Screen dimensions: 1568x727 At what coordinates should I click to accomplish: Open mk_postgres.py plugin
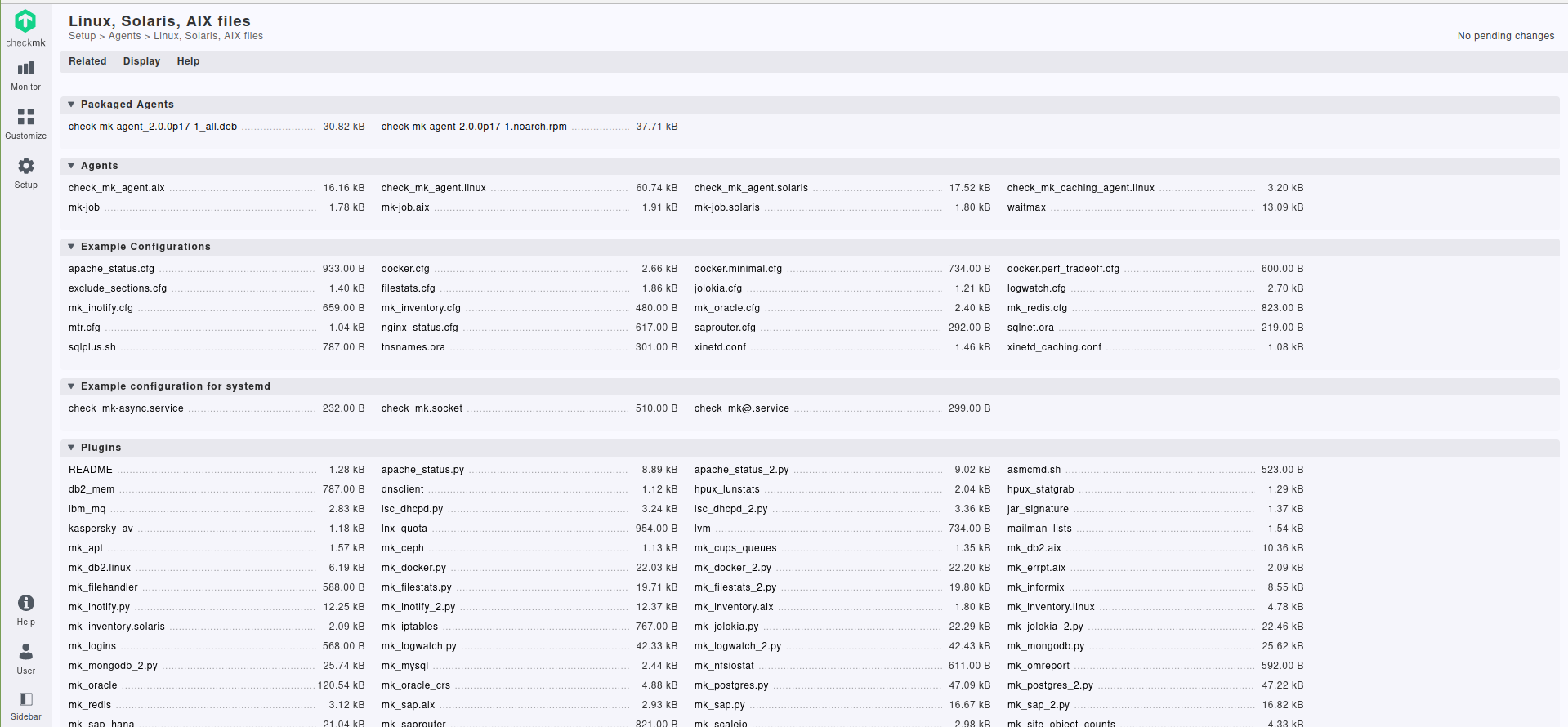point(731,685)
